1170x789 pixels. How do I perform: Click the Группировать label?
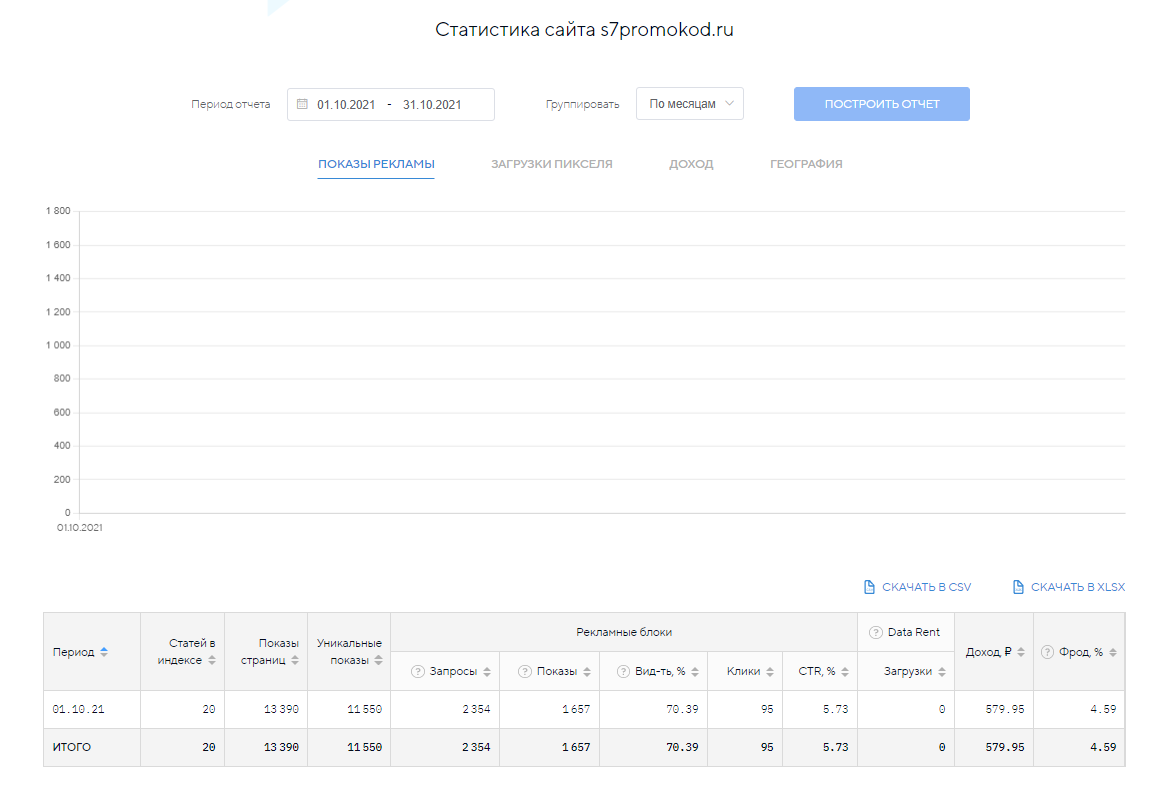(x=582, y=105)
